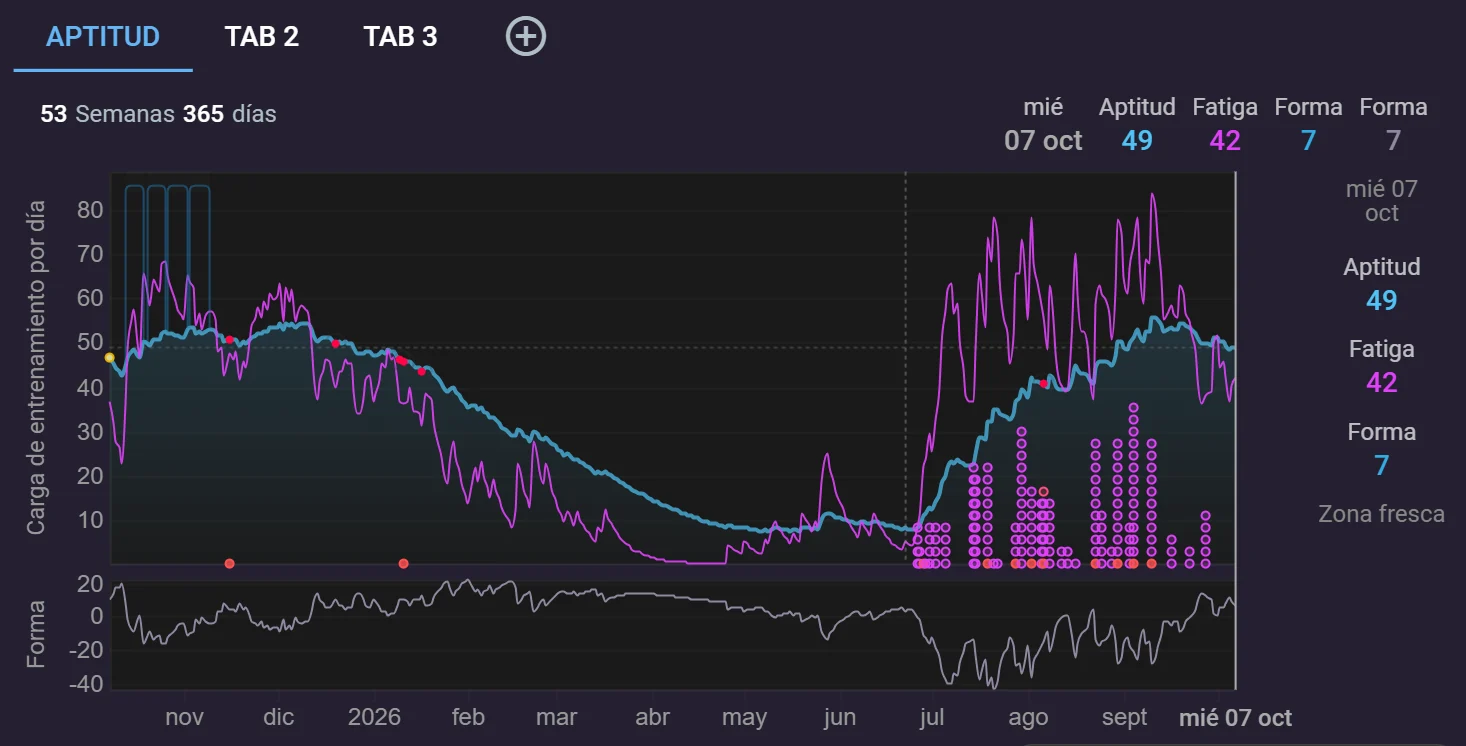
Task: Click the bold 'mié 07 oct' axis label
Action: pyautogui.click(x=1236, y=718)
